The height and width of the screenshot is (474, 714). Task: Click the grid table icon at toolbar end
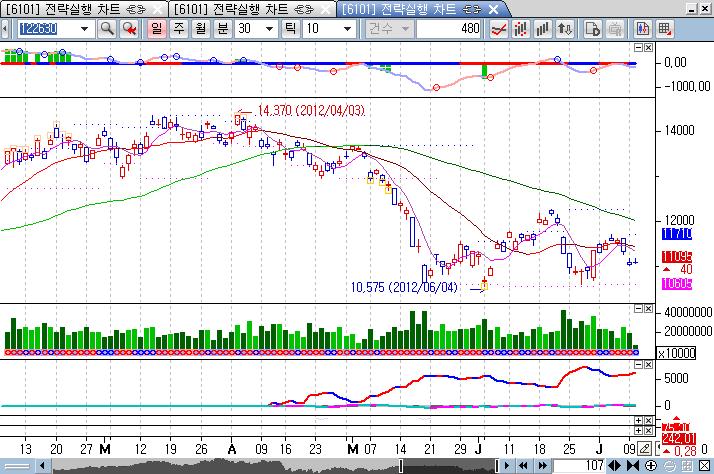point(665,29)
